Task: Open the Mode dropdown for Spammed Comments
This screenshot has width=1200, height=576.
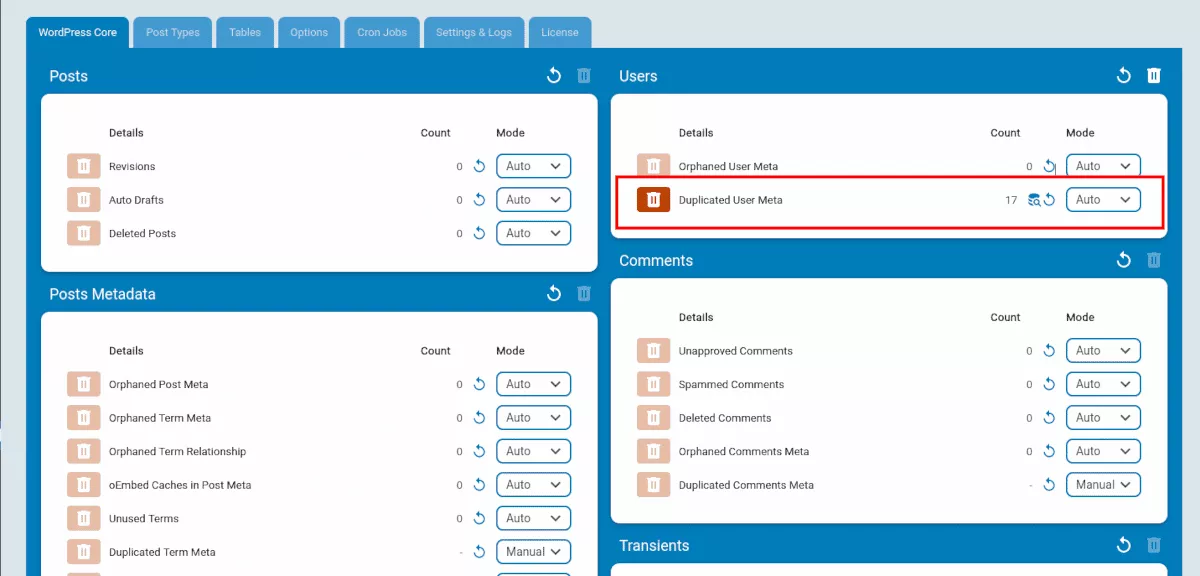Action: pos(1103,384)
